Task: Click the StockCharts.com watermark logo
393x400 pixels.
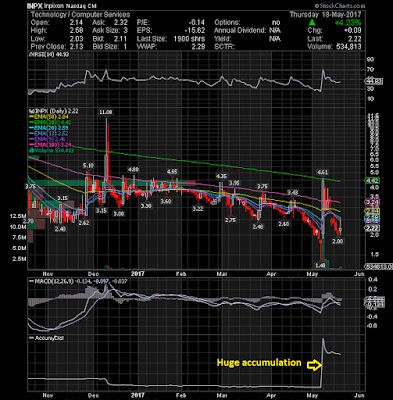Action: click(339, 6)
